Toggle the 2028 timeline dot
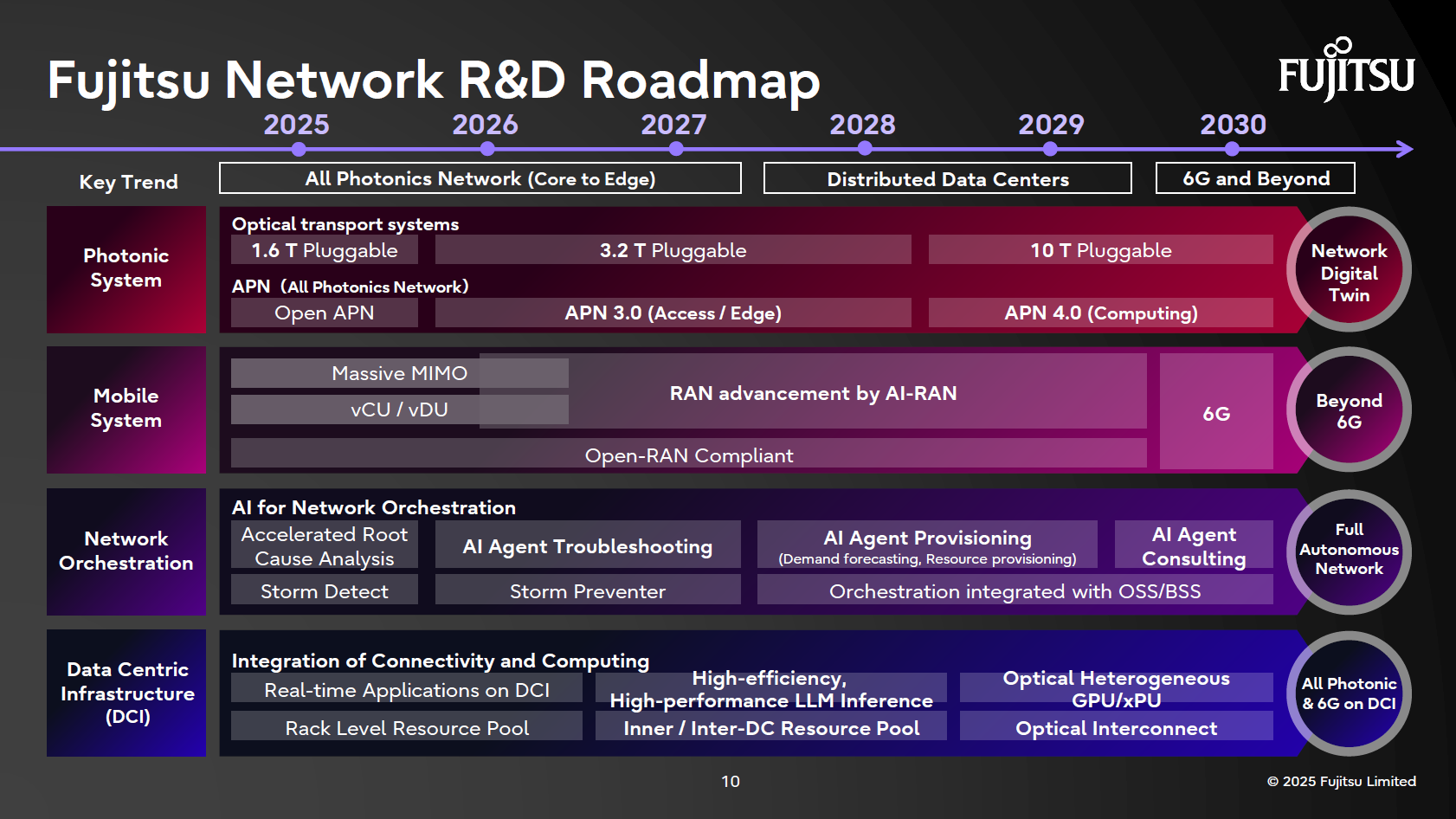The width and height of the screenshot is (1456, 819). (x=865, y=149)
